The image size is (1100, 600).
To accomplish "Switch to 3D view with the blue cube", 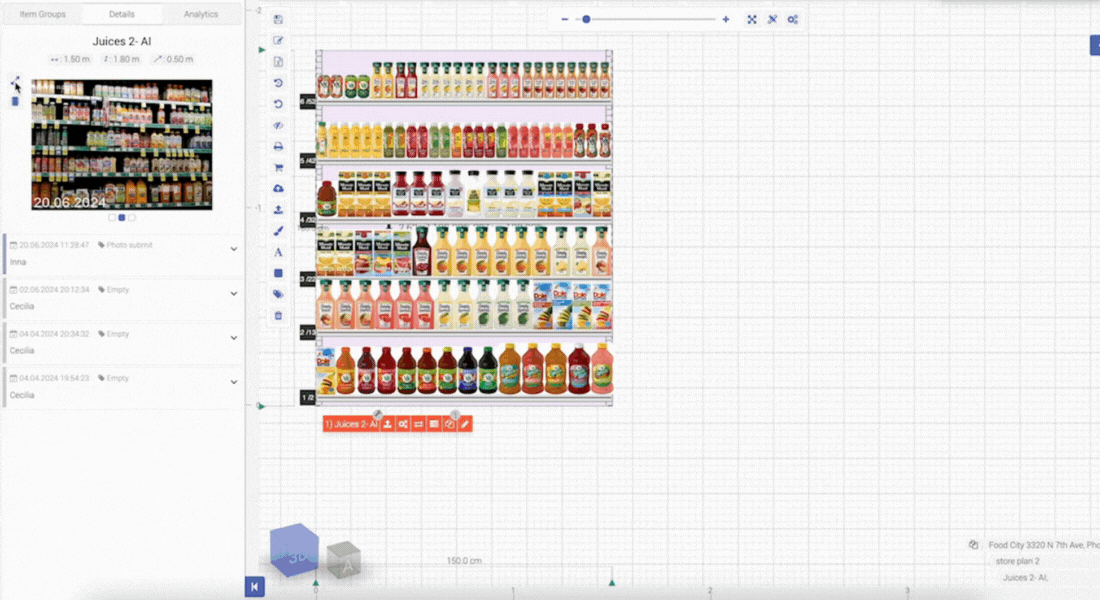I will tap(295, 550).
